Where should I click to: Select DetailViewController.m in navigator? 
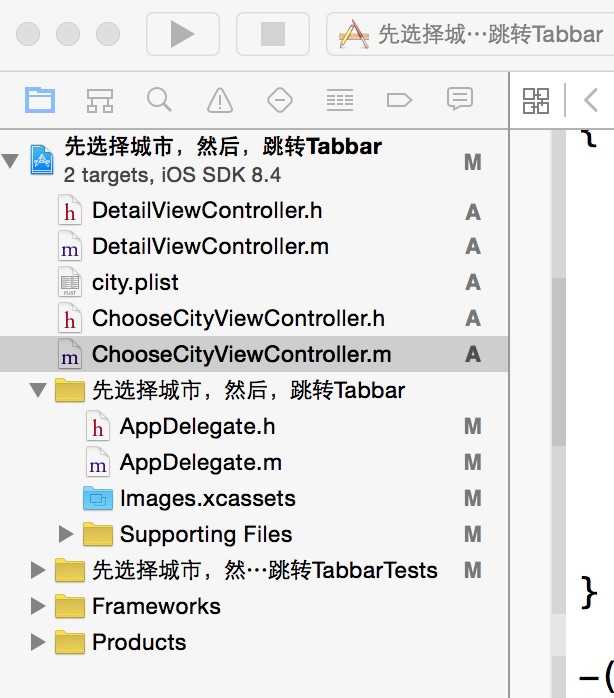[210, 246]
